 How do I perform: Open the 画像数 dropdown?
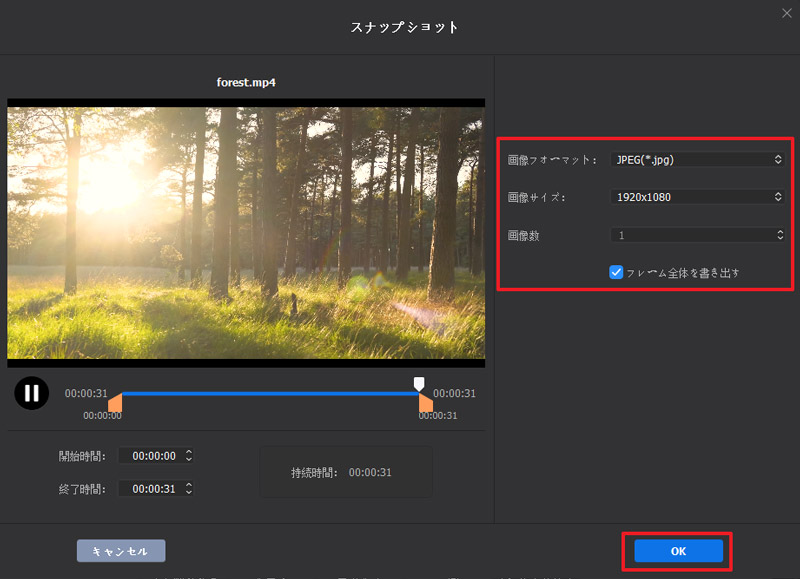point(697,235)
